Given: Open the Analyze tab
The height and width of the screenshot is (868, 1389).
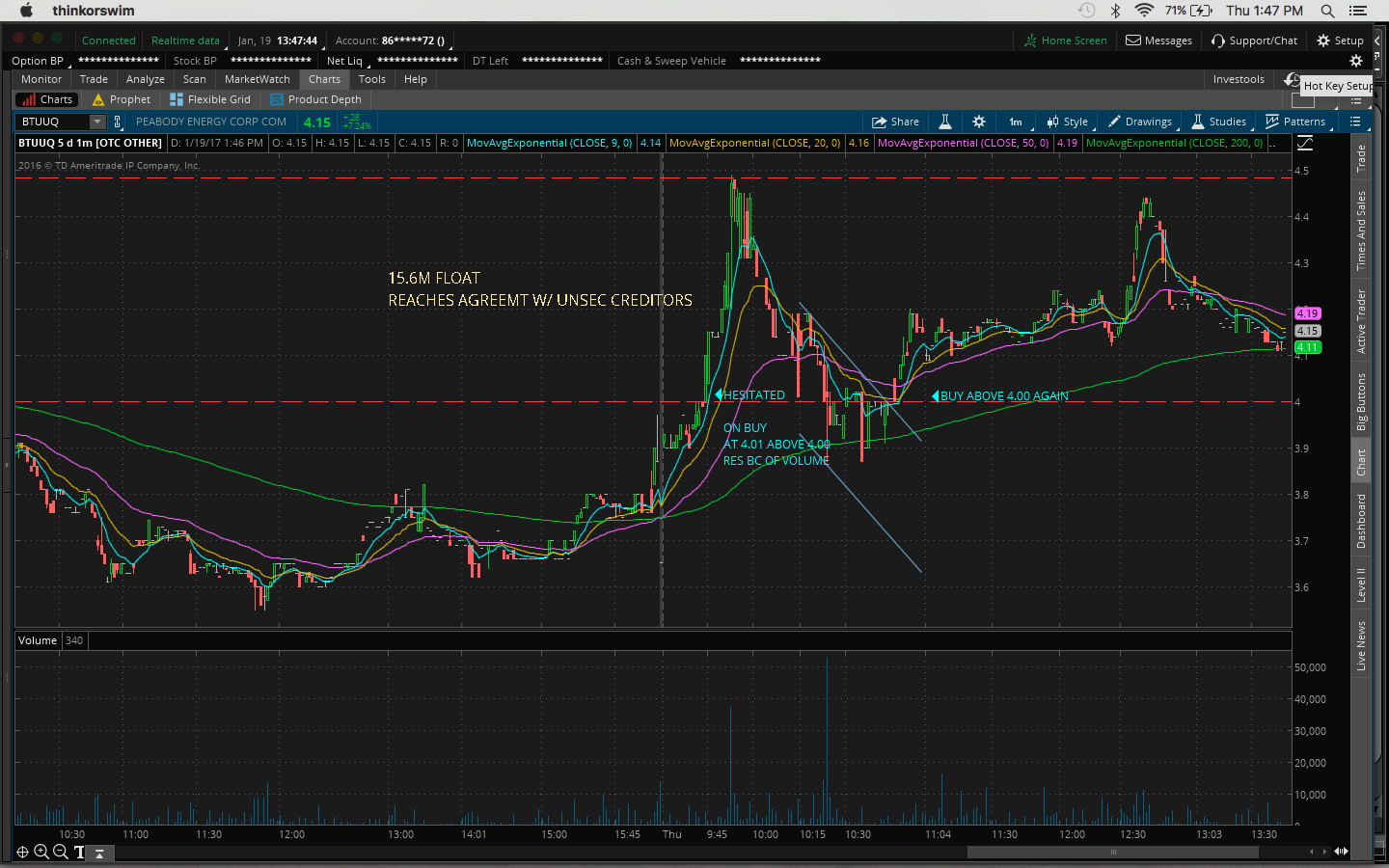Looking at the screenshot, I should tap(145, 79).
